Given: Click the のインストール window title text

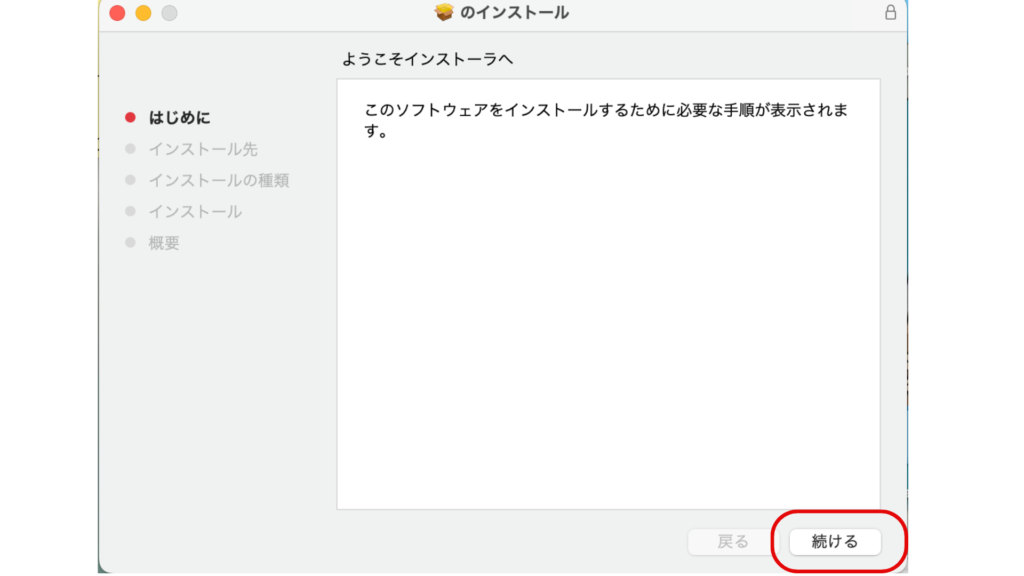Looking at the screenshot, I should pyautogui.click(x=514, y=13).
